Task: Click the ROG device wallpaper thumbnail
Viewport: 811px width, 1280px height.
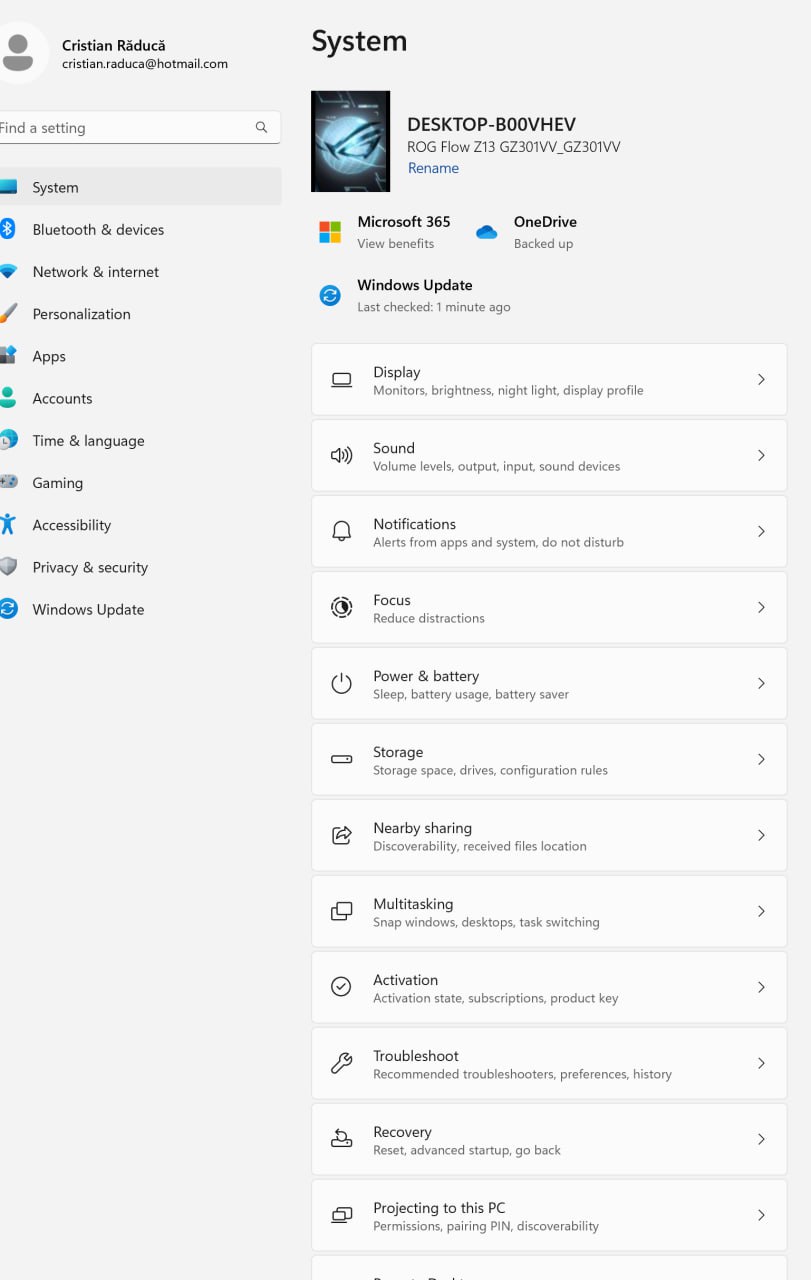Action: tap(350, 141)
